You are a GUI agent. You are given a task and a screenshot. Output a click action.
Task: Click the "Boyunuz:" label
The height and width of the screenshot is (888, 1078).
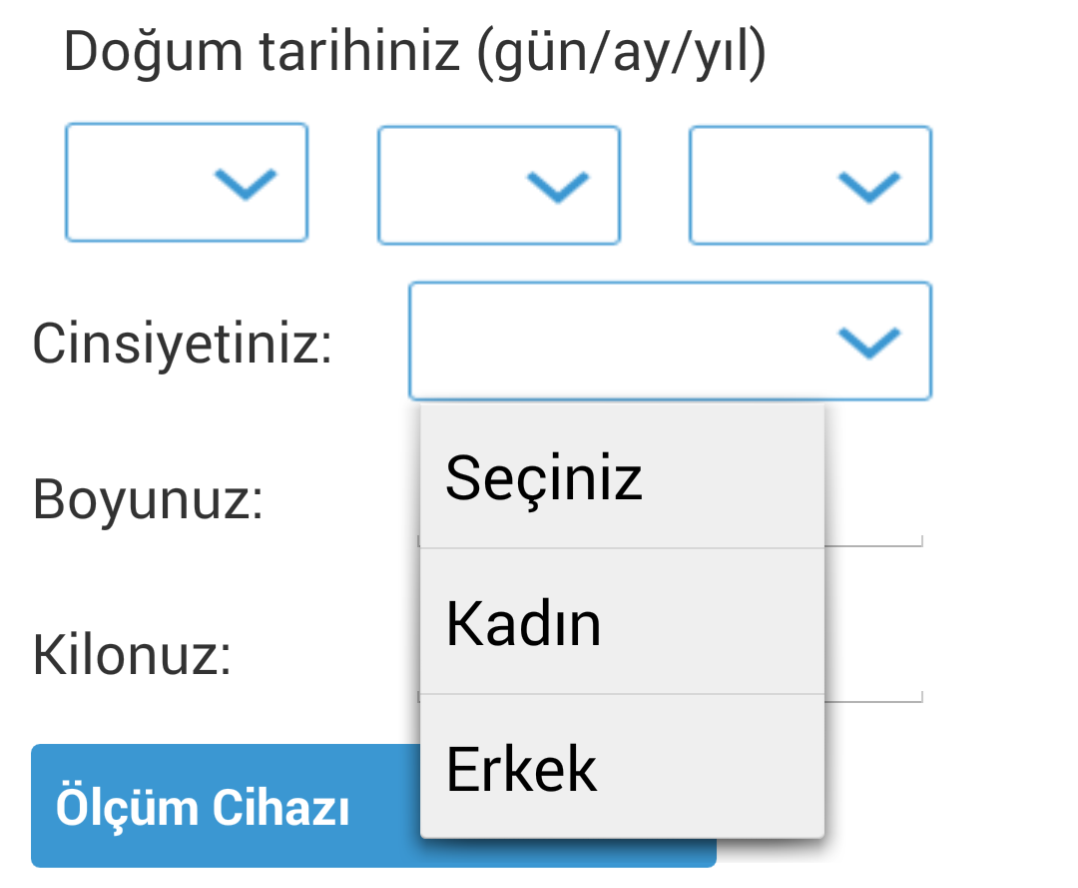[x=148, y=498]
